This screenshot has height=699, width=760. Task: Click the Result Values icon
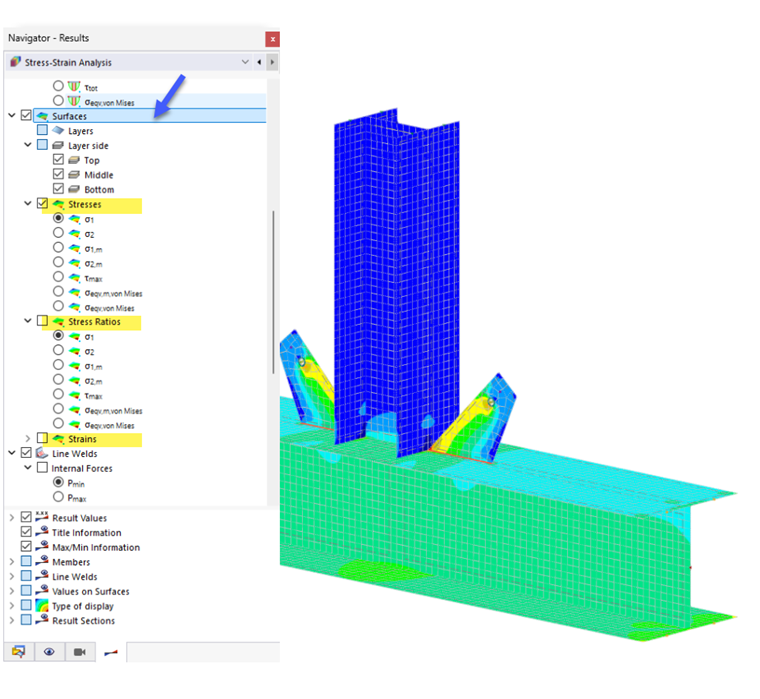[x=42, y=516]
